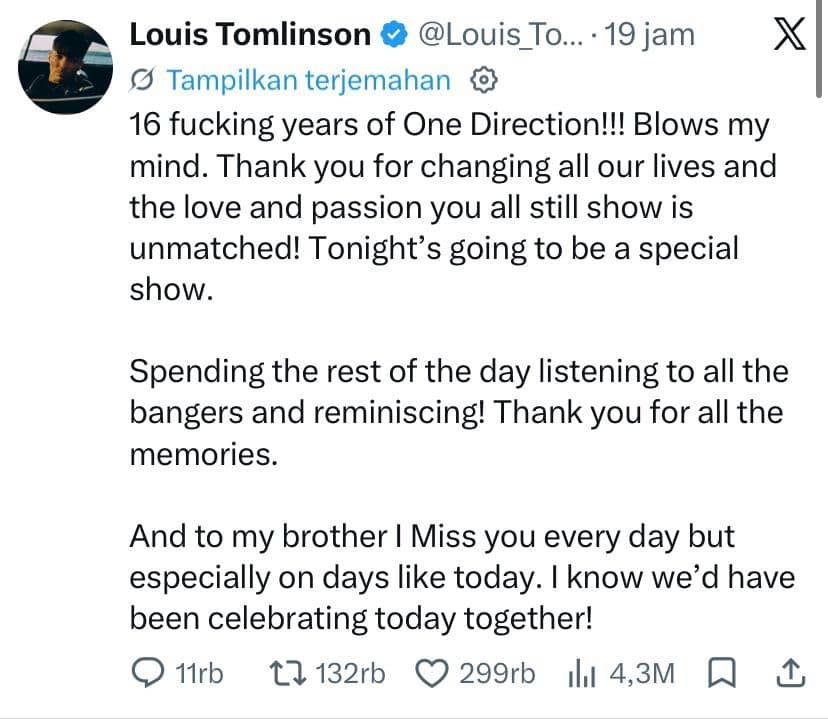
Task: Open translation settings gear icon
Action: (484, 81)
